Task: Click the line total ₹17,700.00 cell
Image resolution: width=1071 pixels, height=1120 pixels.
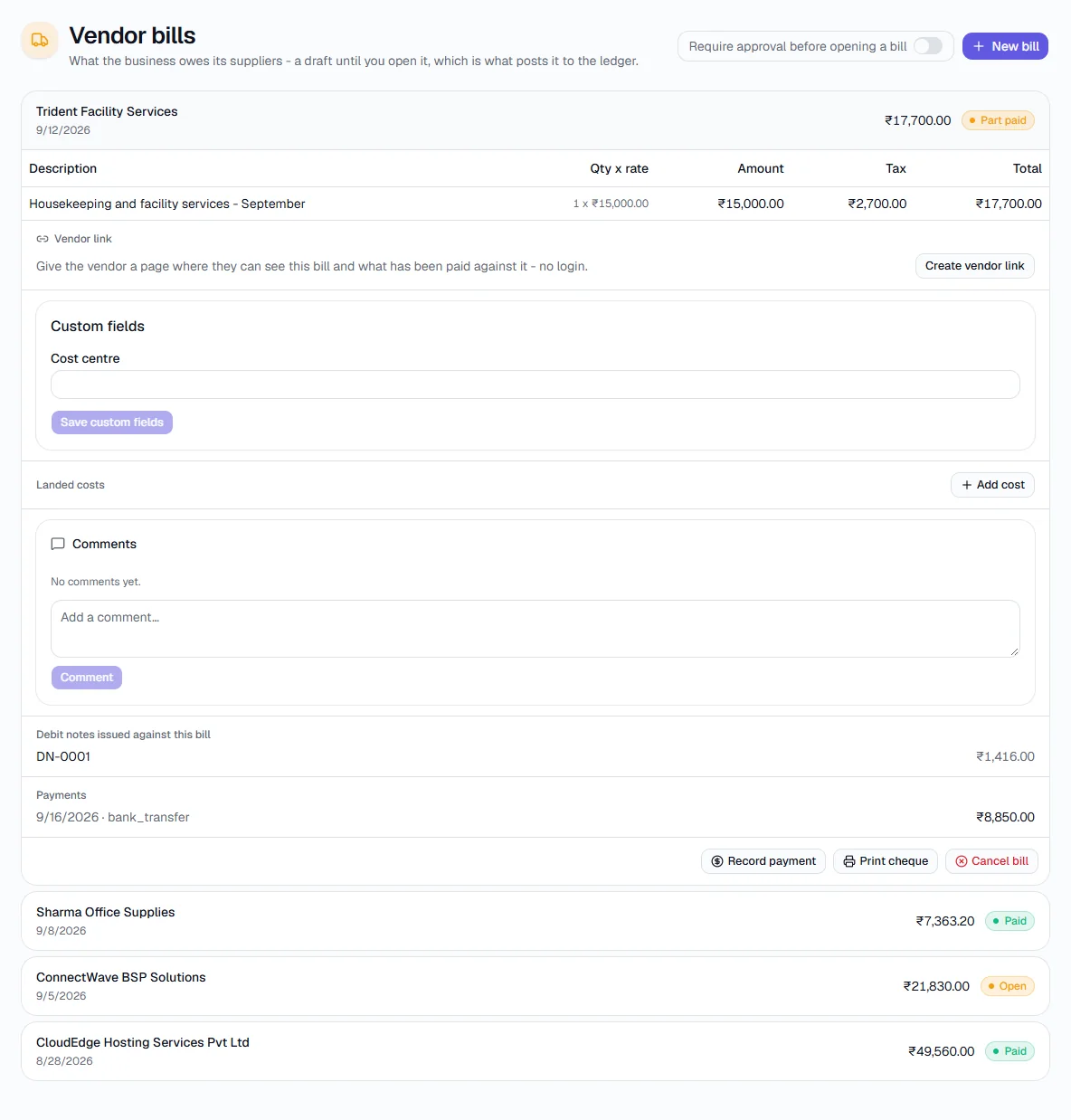Action: click(1009, 204)
